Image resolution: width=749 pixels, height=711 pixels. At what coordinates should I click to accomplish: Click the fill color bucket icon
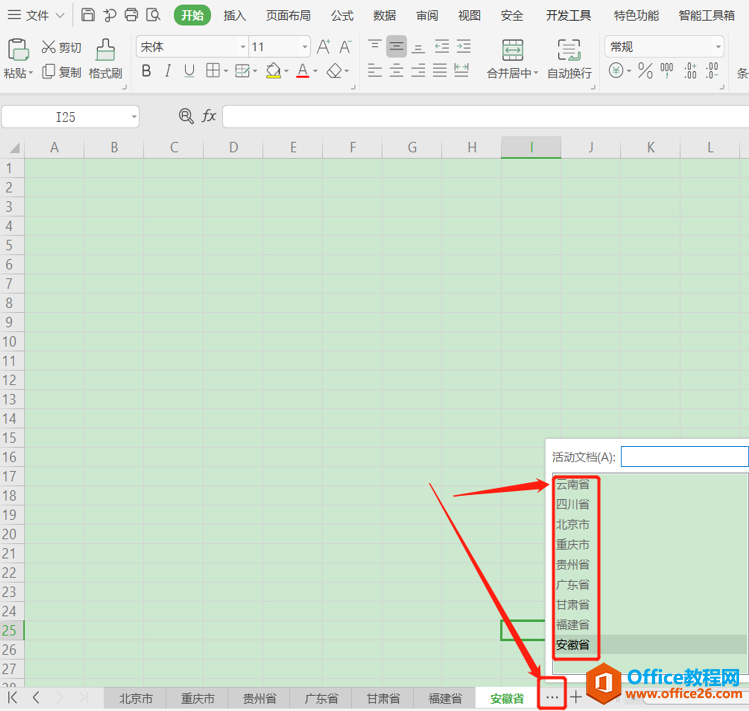pos(273,71)
